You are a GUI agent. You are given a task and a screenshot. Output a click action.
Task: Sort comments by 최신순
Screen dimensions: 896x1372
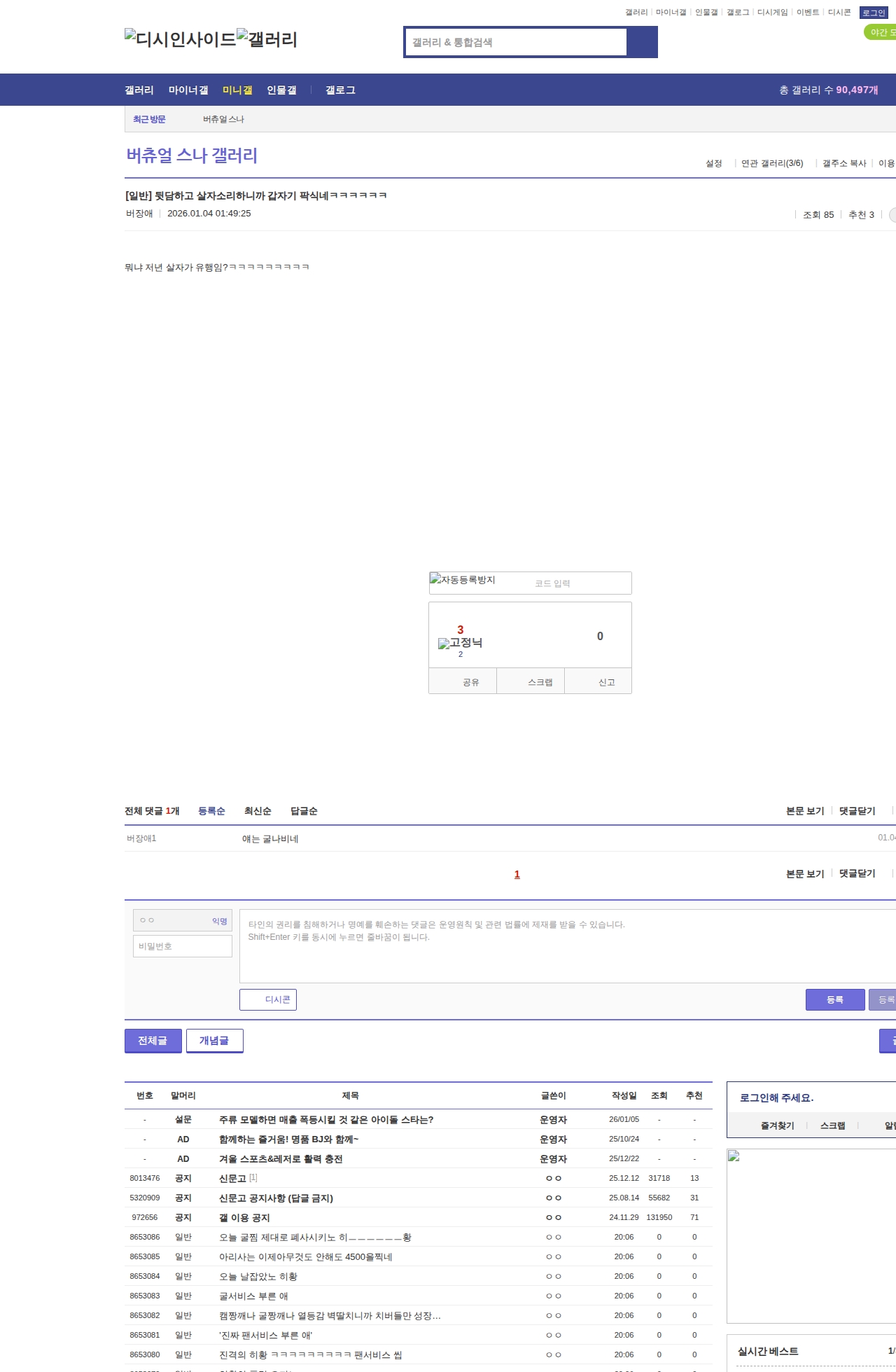[x=258, y=811]
